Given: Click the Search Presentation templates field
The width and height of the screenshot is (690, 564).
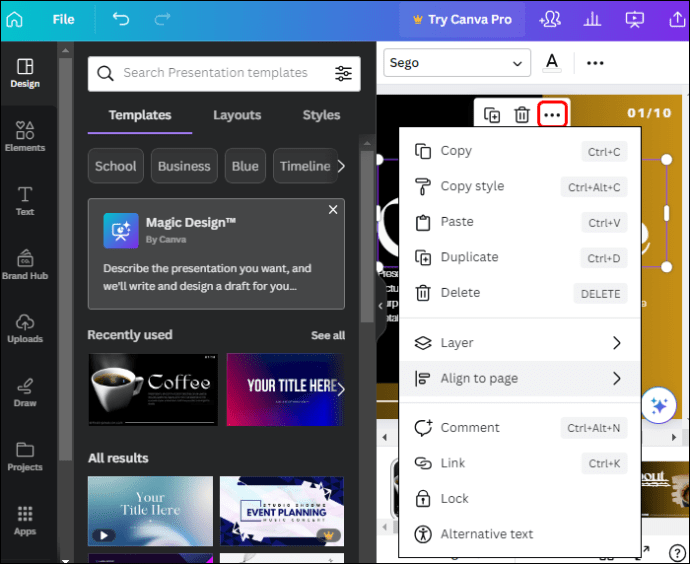Looking at the screenshot, I should (x=224, y=73).
